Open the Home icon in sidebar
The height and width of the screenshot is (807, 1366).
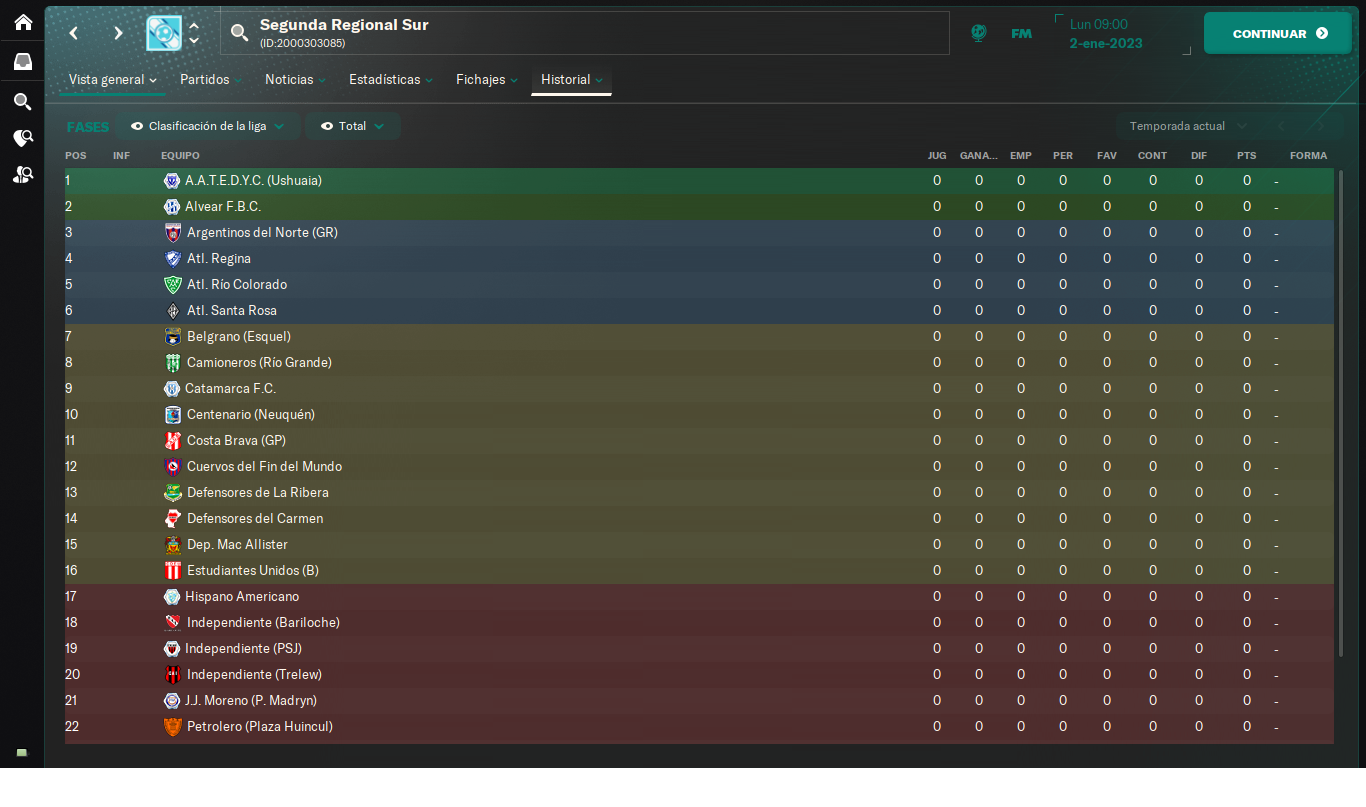click(22, 22)
